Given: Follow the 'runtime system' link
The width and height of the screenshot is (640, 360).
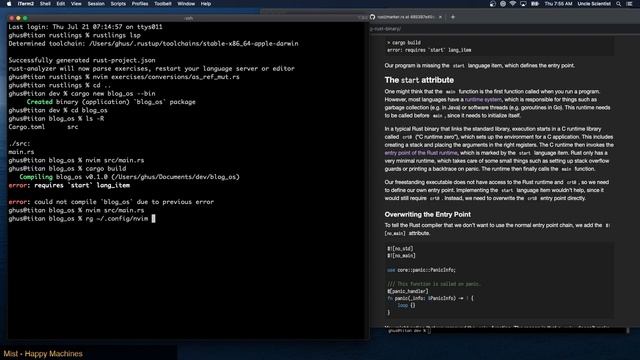Looking at the screenshot, I should coord(483,100).
